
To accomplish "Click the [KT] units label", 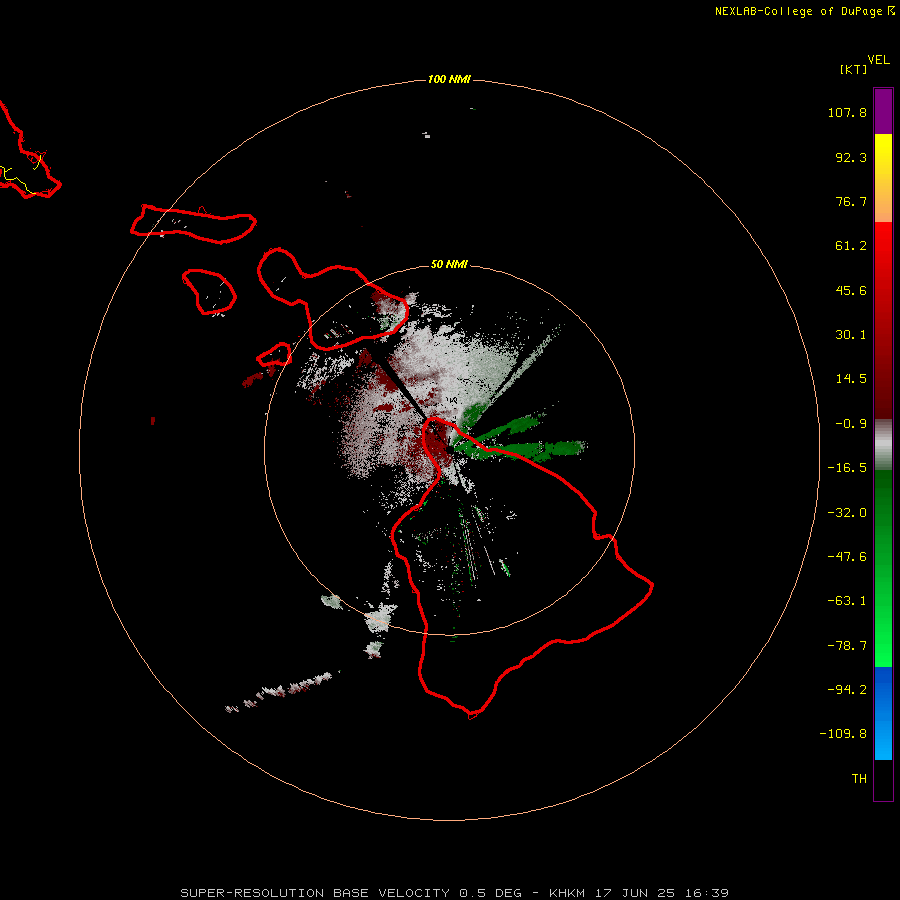I will point(854,69).
